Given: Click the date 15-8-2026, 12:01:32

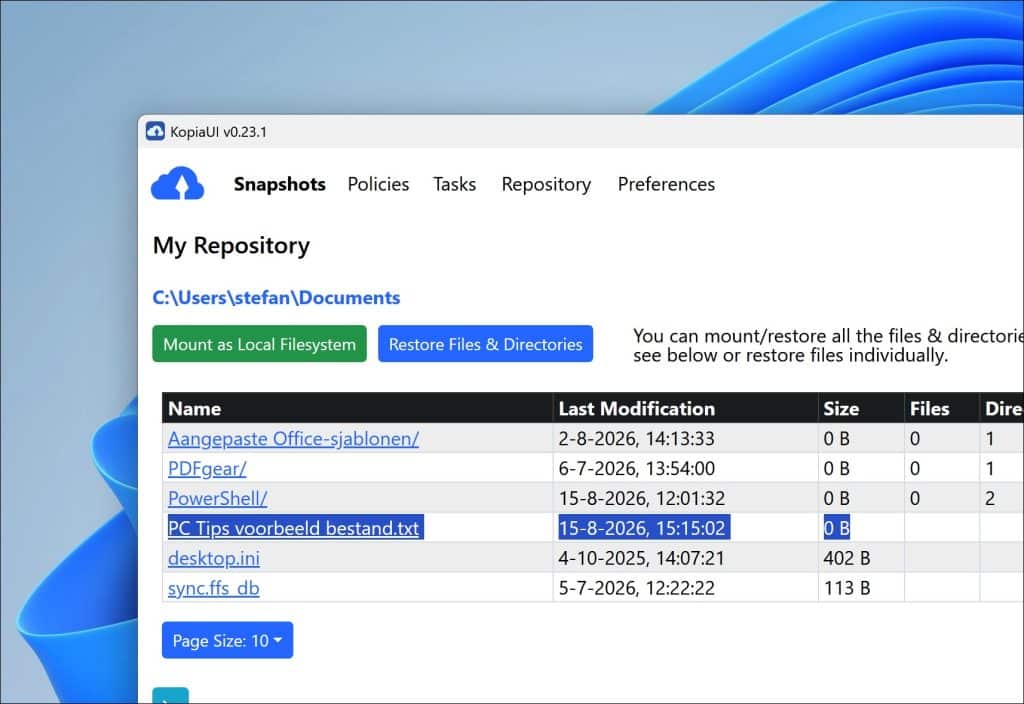Looking at the screenshot, I should pos(641,498).
